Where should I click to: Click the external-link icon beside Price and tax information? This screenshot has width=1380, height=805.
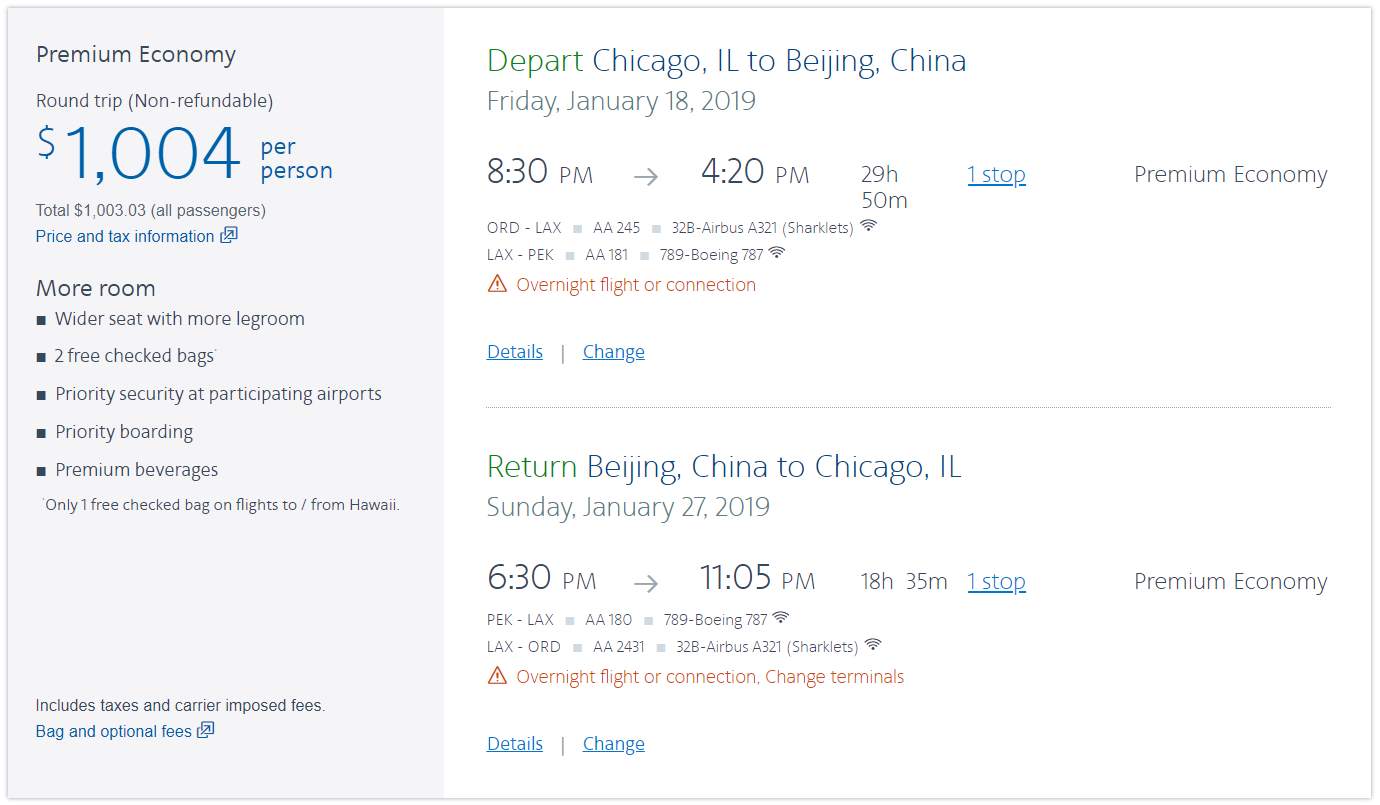click(x=229, y=236)
